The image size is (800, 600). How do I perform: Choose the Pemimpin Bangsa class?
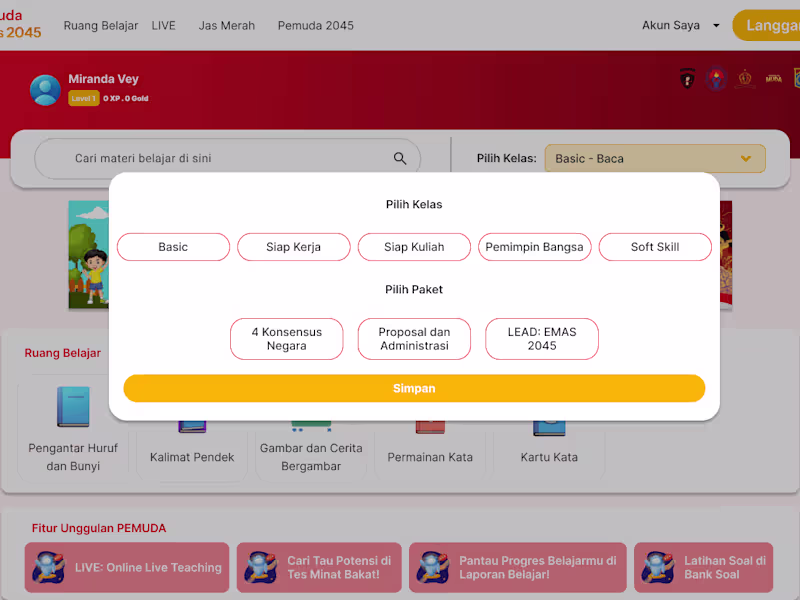point(535,247)
